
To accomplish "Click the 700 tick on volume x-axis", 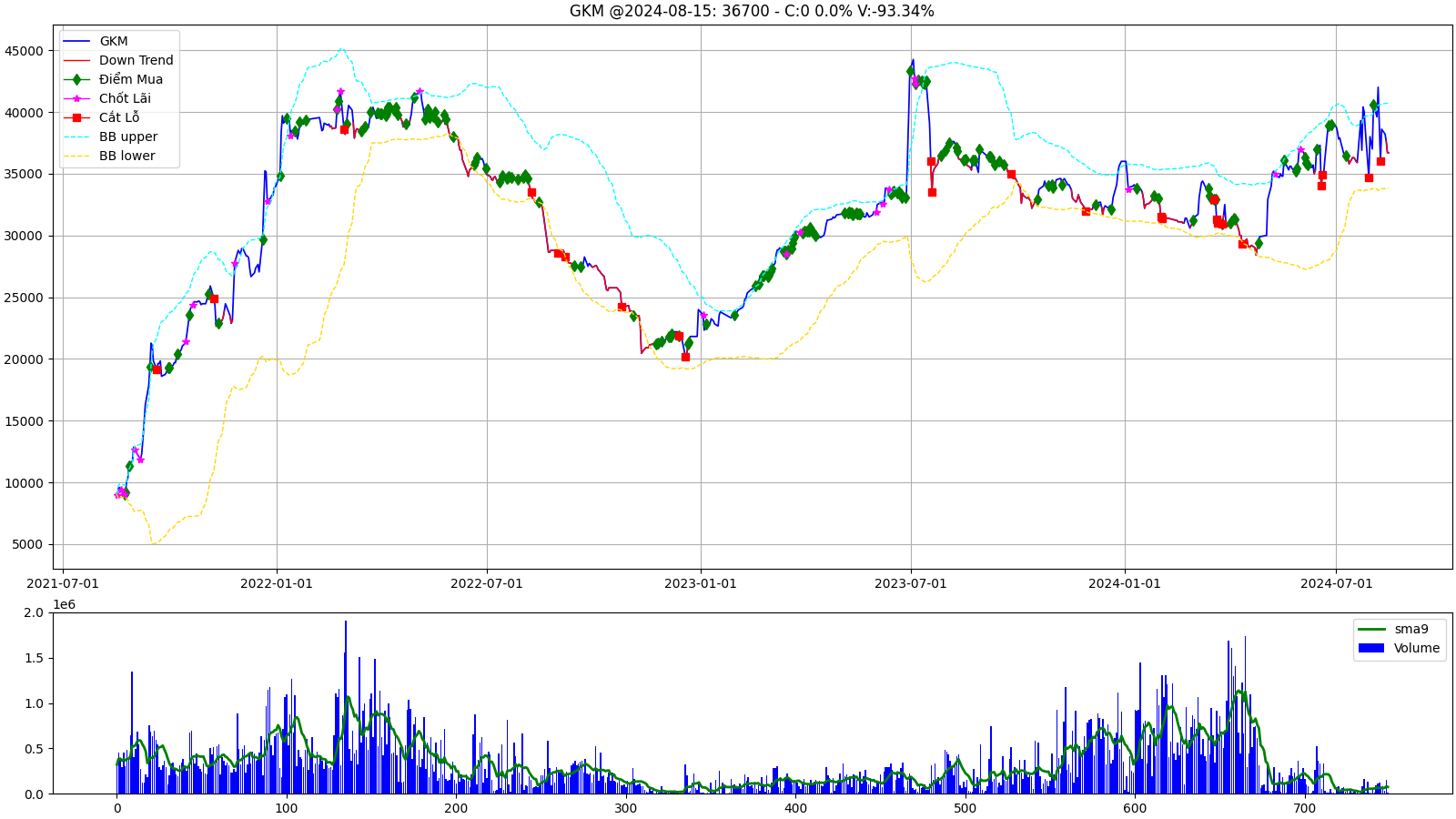I will tap(1304, 808).
